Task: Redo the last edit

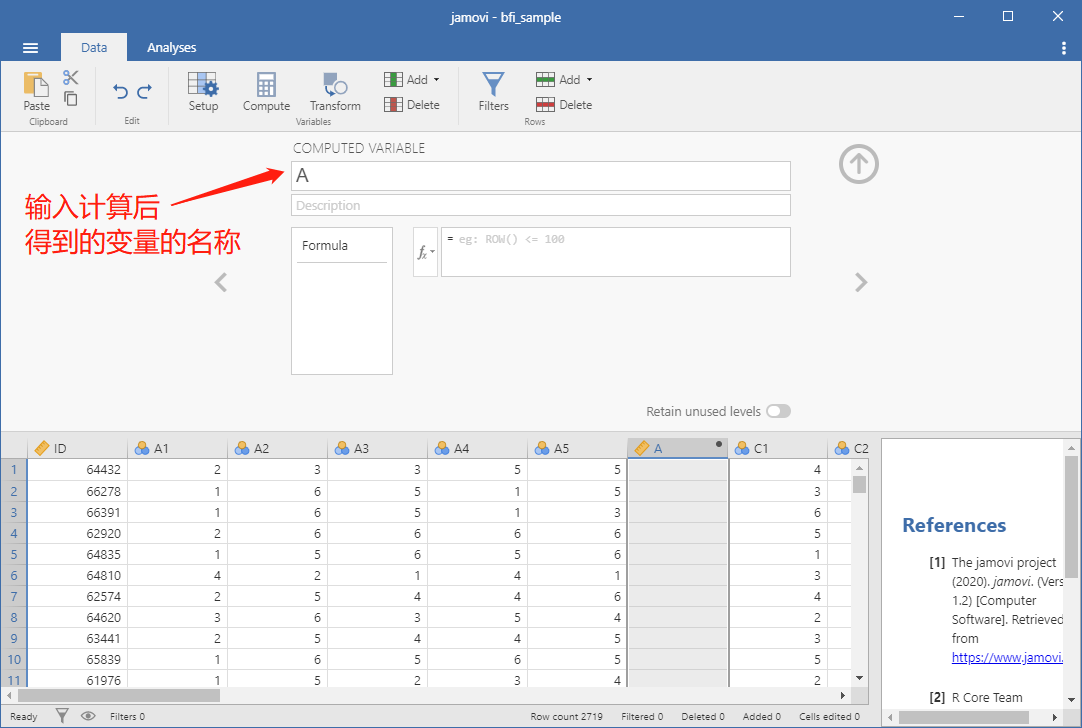Action: click(145, 91)
